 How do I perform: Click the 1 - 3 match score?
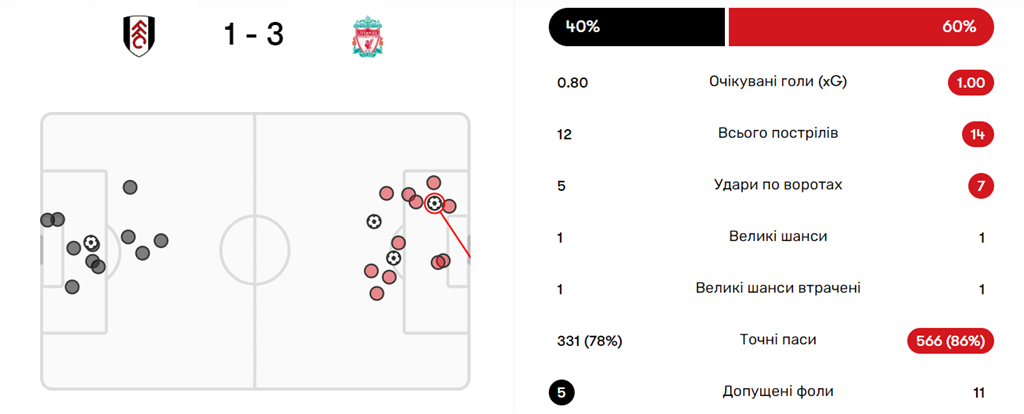253,35
